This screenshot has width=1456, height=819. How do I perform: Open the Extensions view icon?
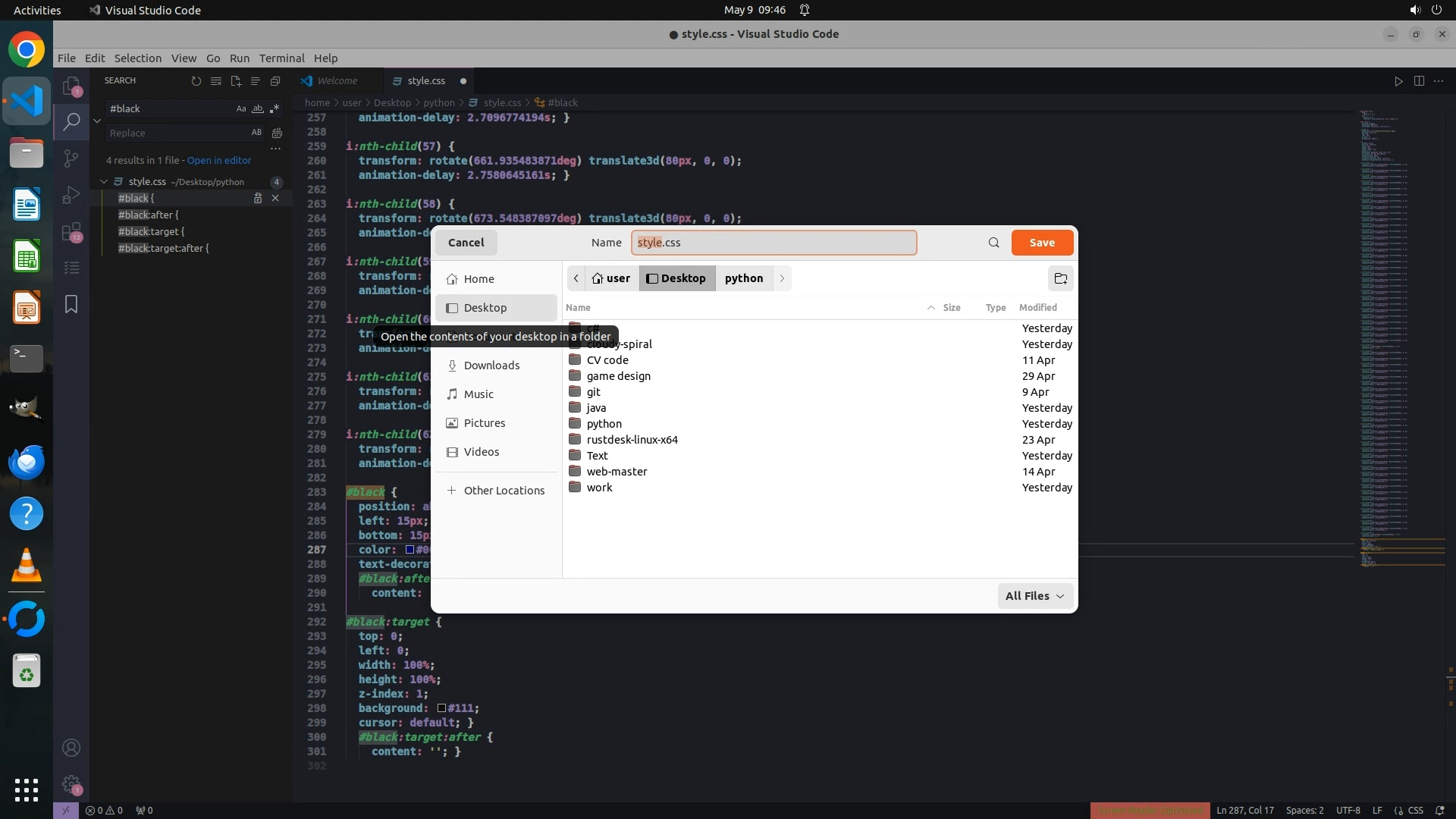(71, 232)
